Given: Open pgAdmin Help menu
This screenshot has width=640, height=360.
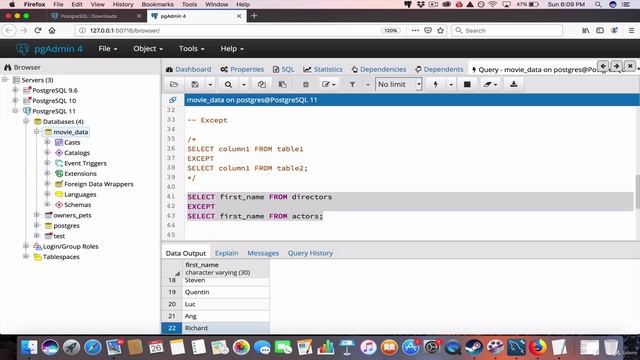Looking at the screenshot, I should click(x=232, y=49).
